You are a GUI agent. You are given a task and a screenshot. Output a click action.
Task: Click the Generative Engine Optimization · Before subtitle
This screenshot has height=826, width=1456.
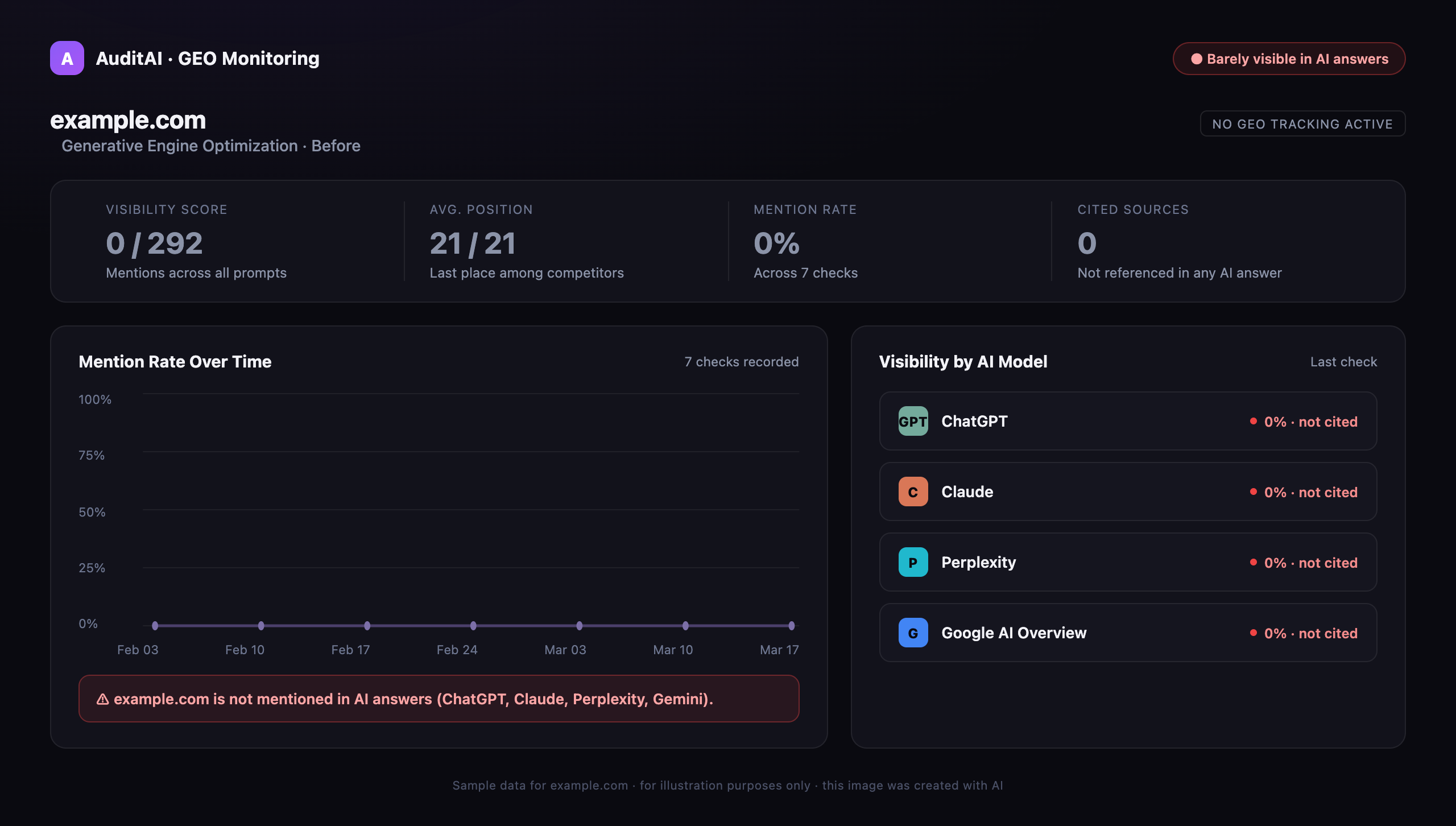211,146
